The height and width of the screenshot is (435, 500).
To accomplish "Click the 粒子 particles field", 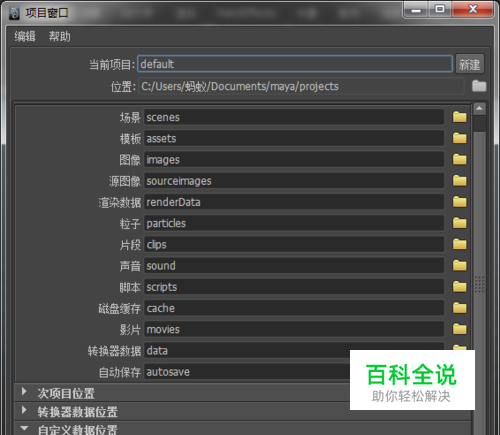I will point(294,223).
